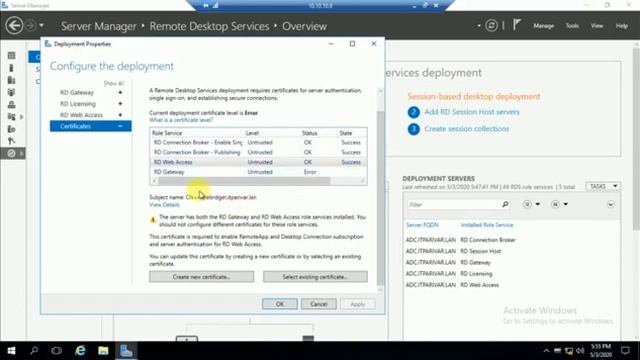Open the All Servers sidebar icon

pyautogui.click(x=11, y=80)
